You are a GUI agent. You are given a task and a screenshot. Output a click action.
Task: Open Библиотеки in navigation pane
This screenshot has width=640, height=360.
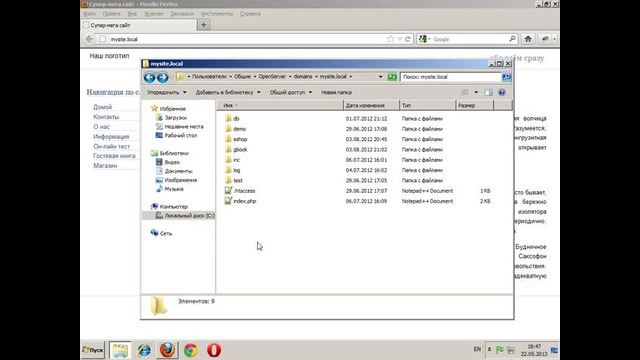coord(170,153)
